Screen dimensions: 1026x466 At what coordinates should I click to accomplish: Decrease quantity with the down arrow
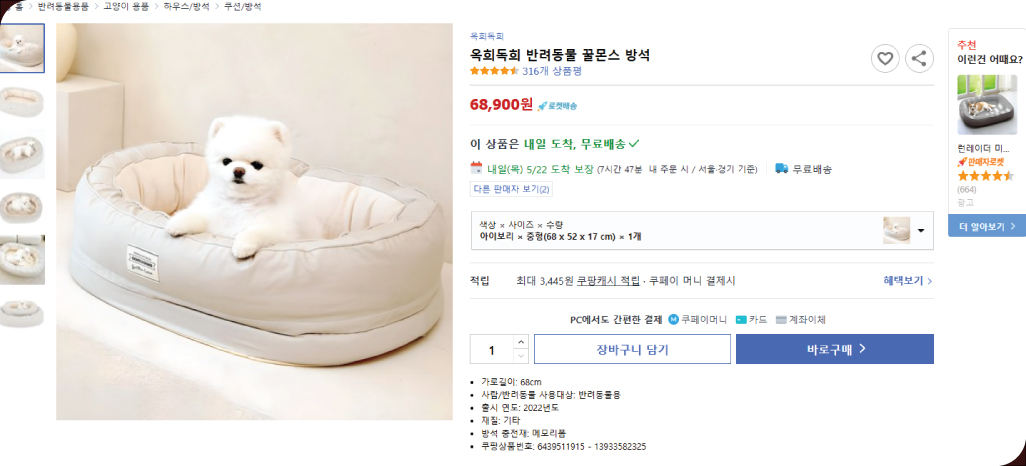coord(520,356)
